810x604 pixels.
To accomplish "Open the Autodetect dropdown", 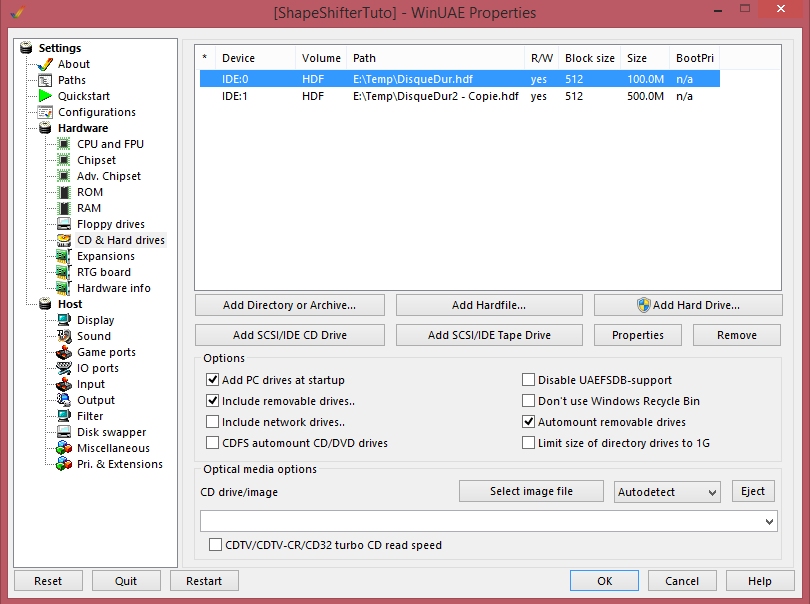I will point(667,492).
